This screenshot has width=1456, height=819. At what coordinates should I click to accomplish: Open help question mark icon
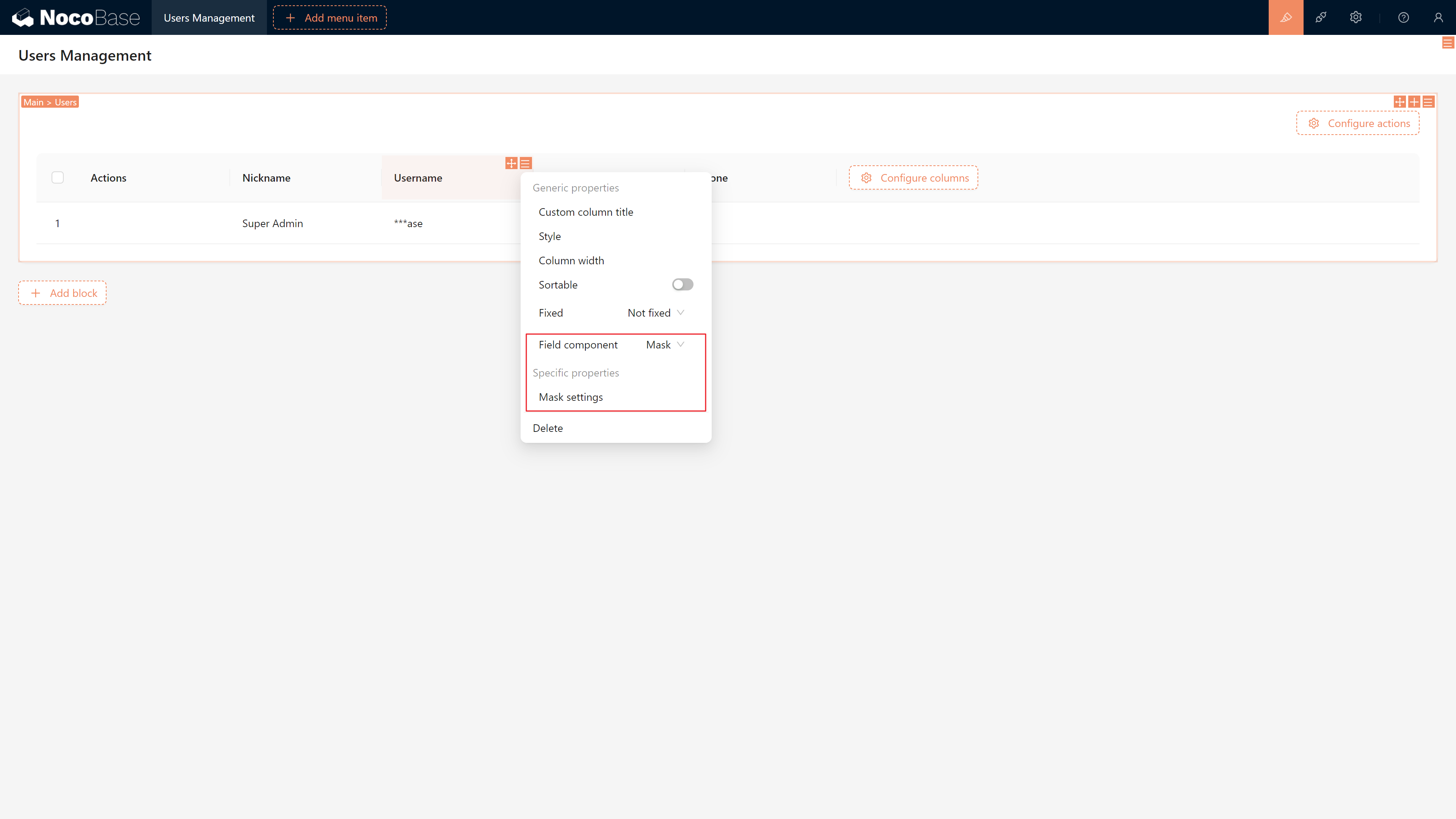coord(1403,17)
